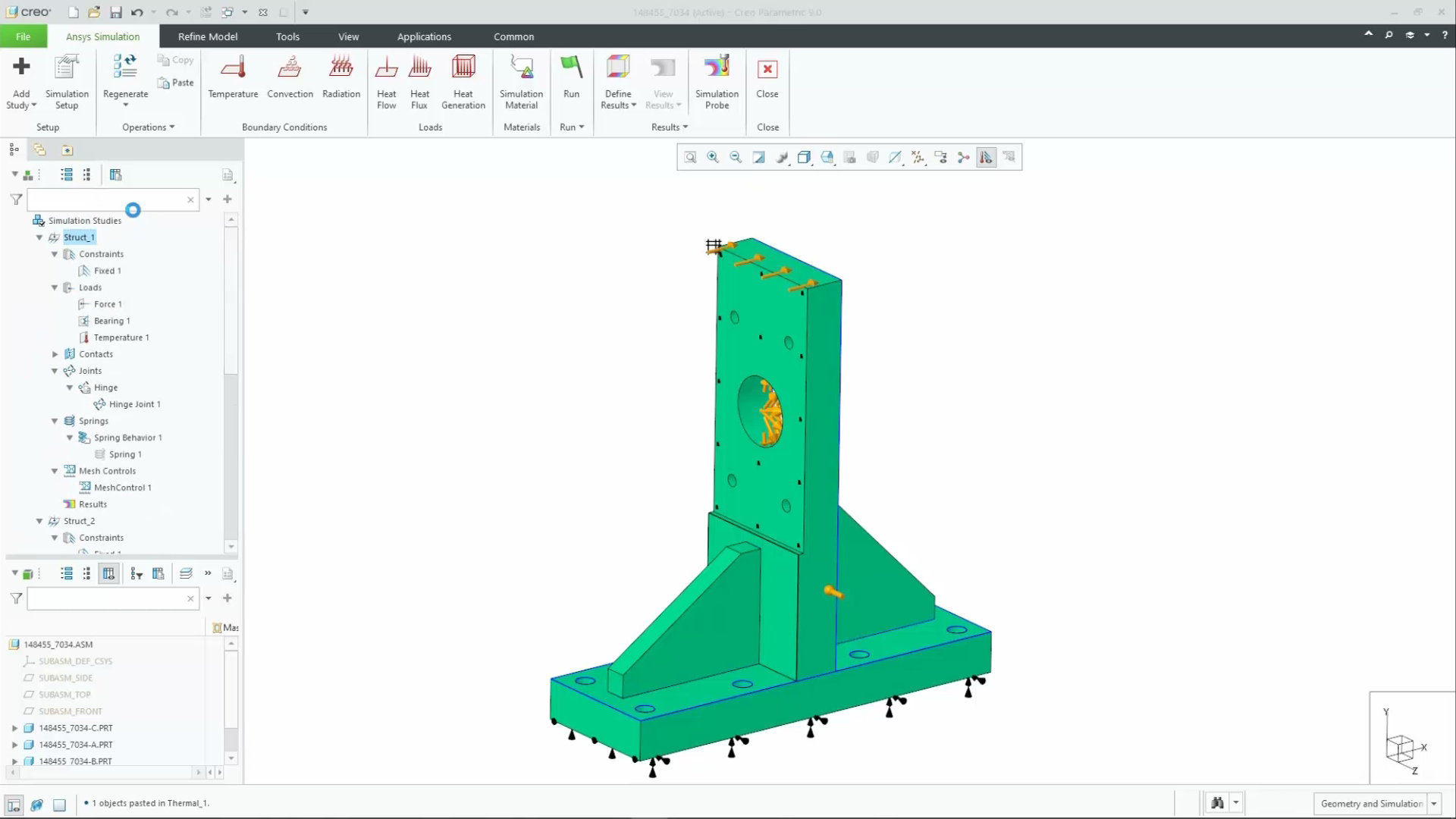This screenshot has width=1456, height=819.
Task: Expand the Contacts node
Action: click(55, 354)
